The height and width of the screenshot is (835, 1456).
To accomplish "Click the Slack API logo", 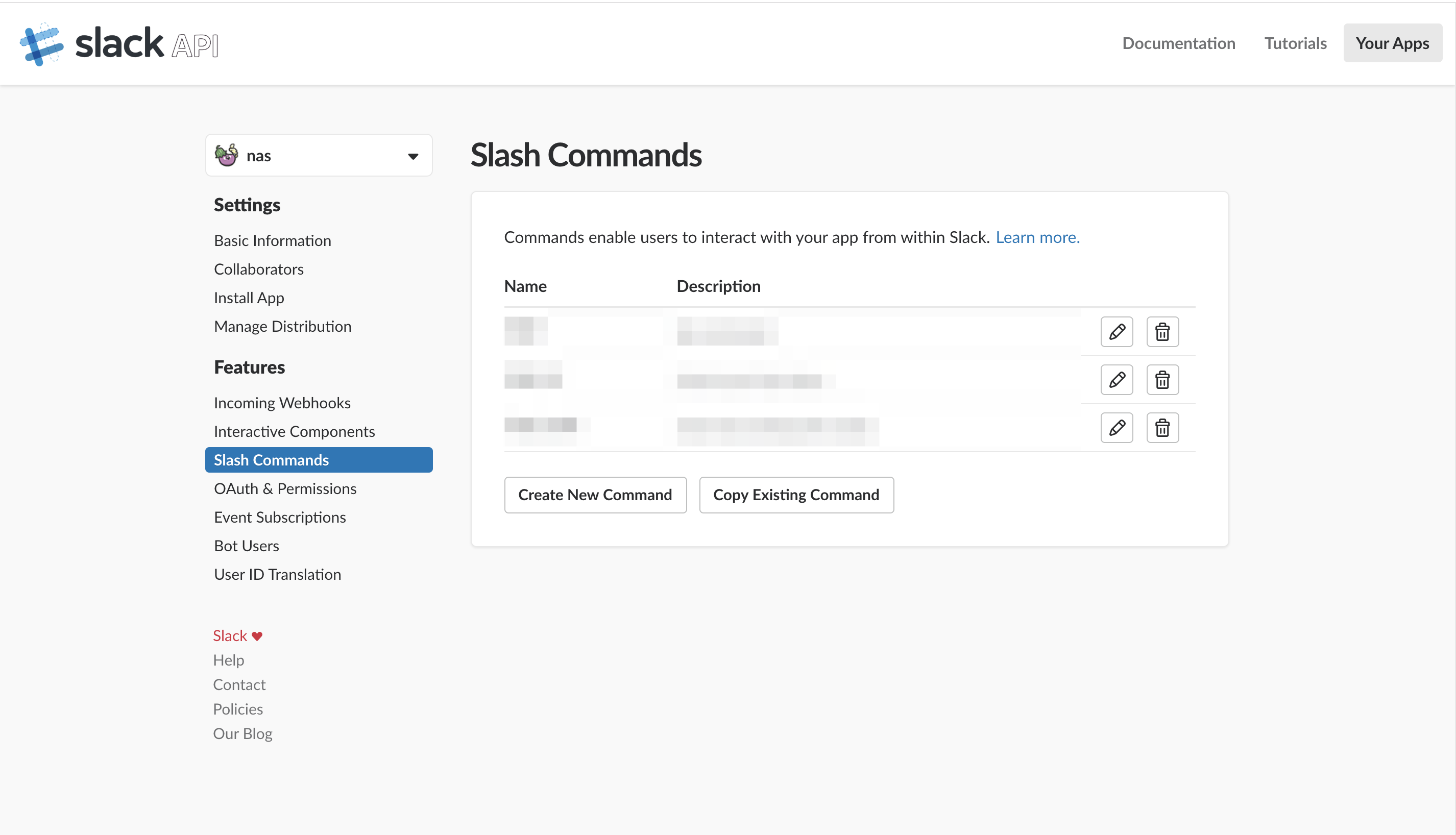I will click(119, 44).
